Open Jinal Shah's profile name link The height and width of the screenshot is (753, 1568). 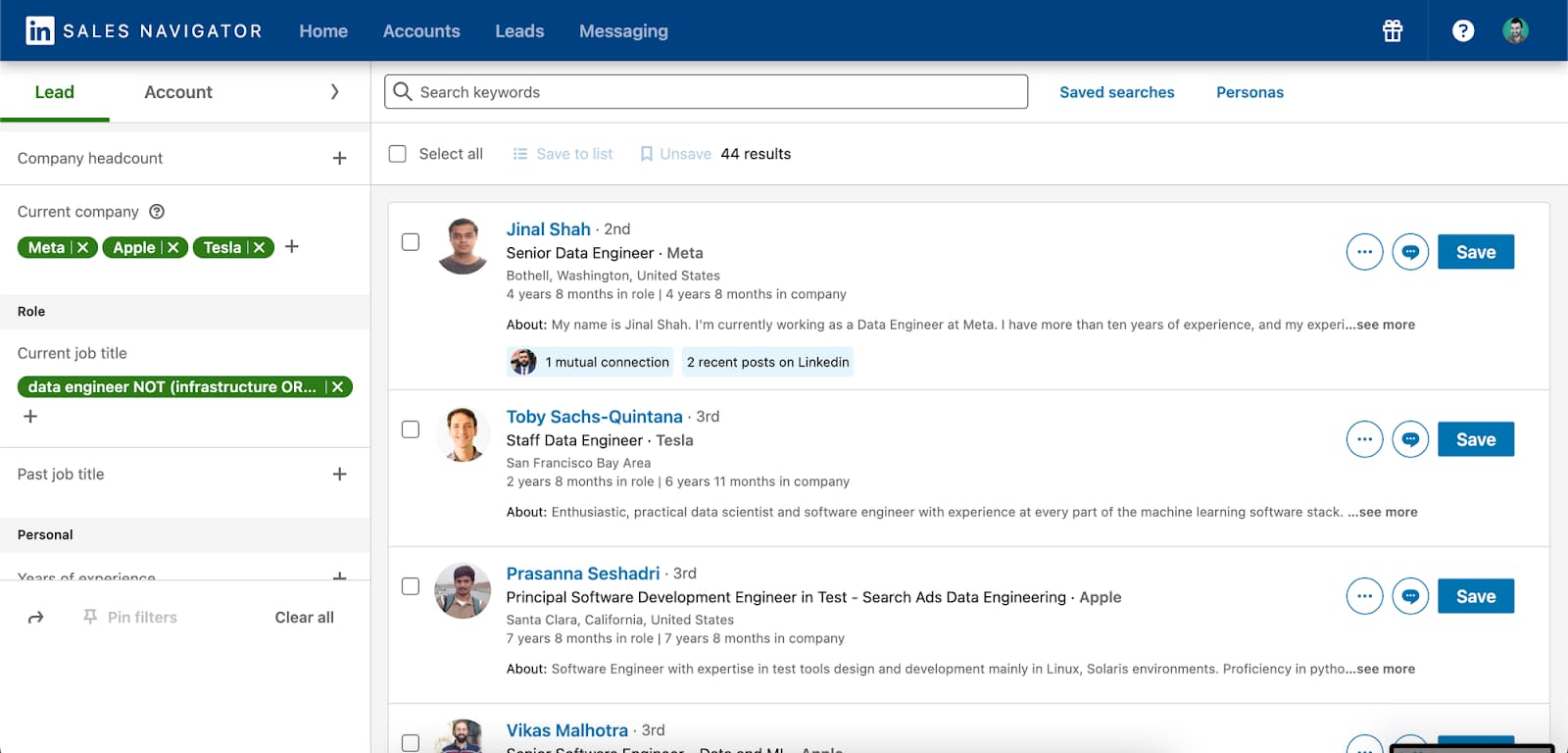[x=548, y=228]
